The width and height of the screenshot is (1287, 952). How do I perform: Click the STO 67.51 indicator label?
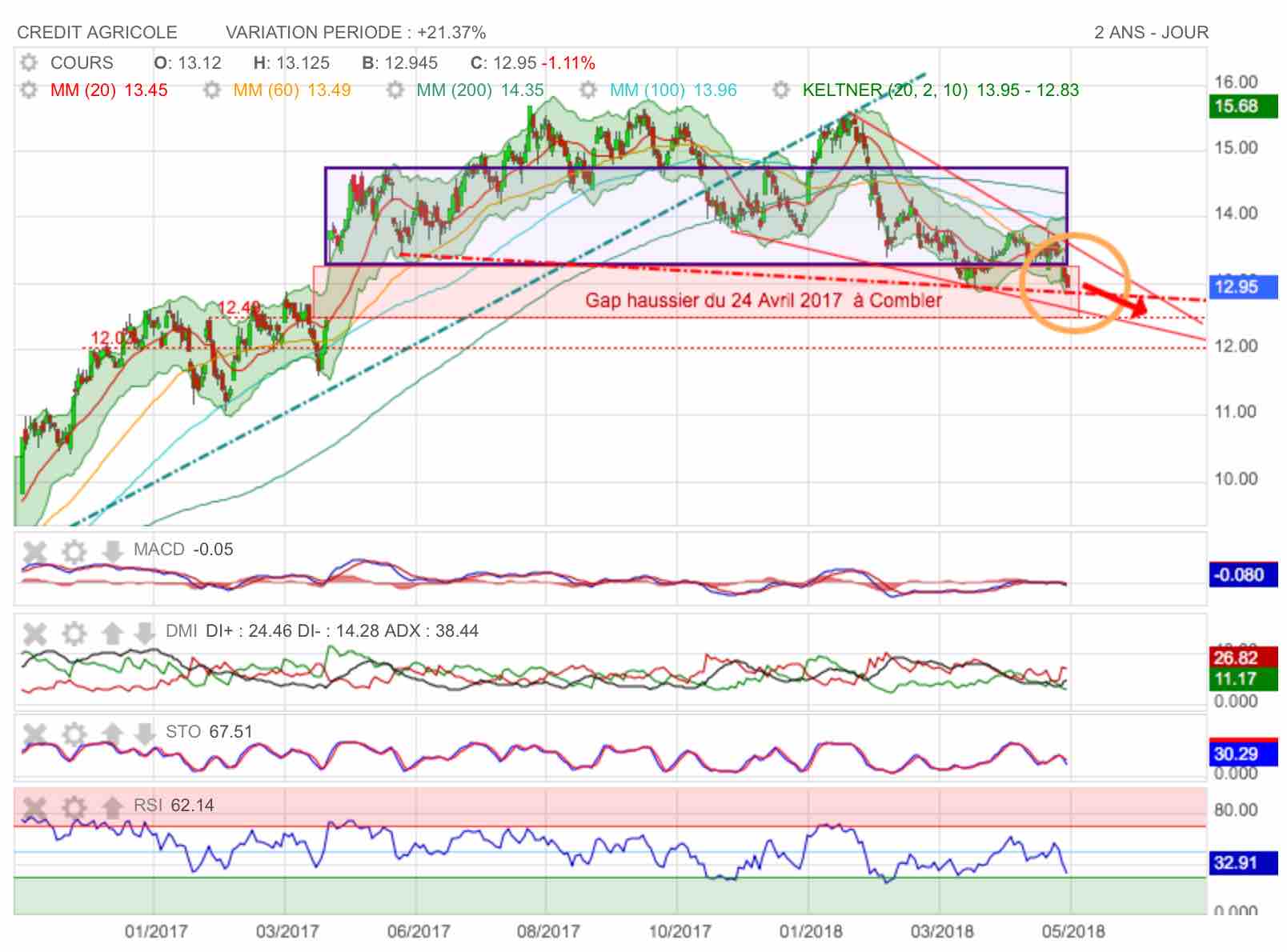209,731
